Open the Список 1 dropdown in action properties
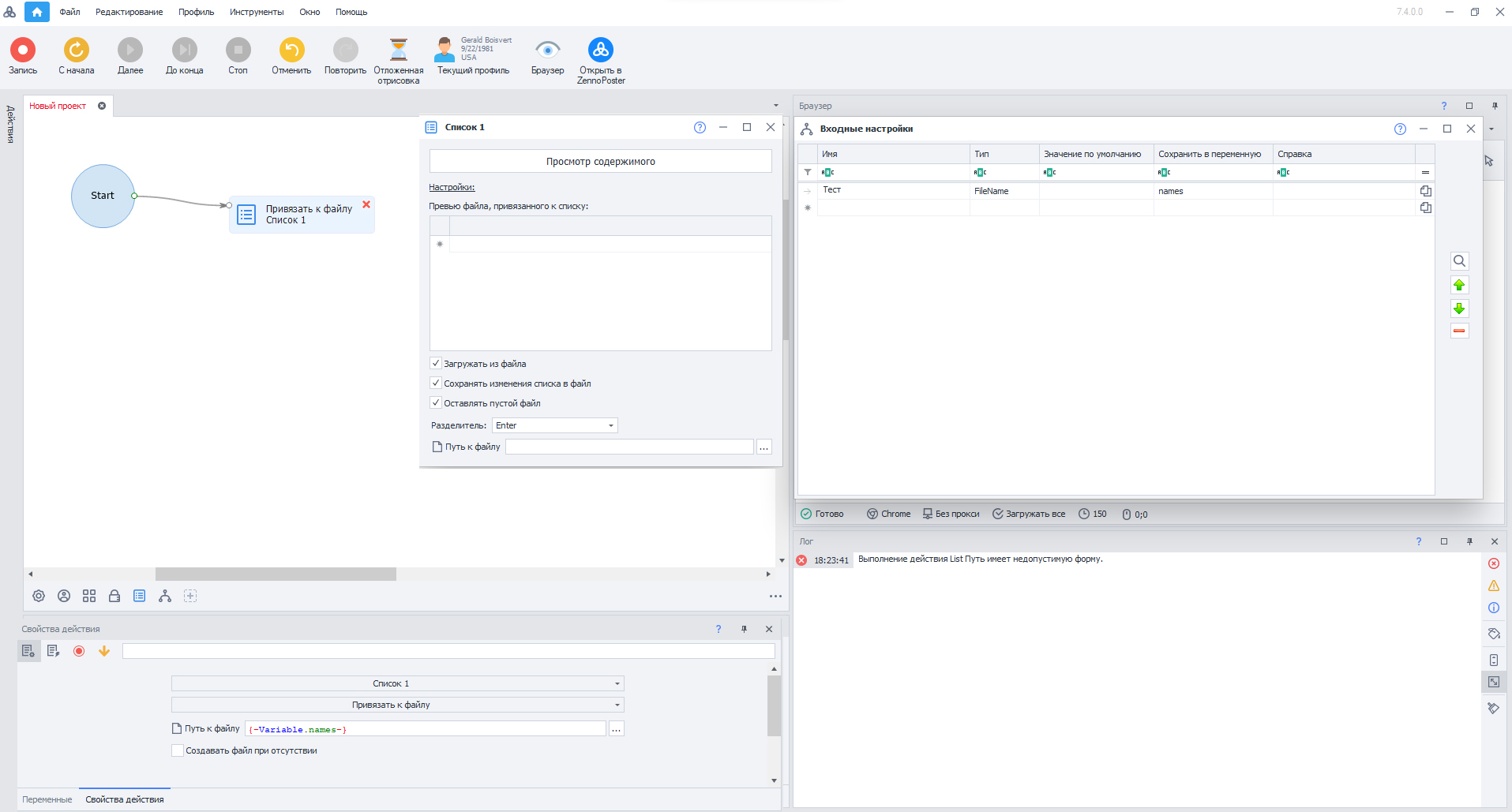Screen dimensions: 1512x812 click(x=398, y=683)
